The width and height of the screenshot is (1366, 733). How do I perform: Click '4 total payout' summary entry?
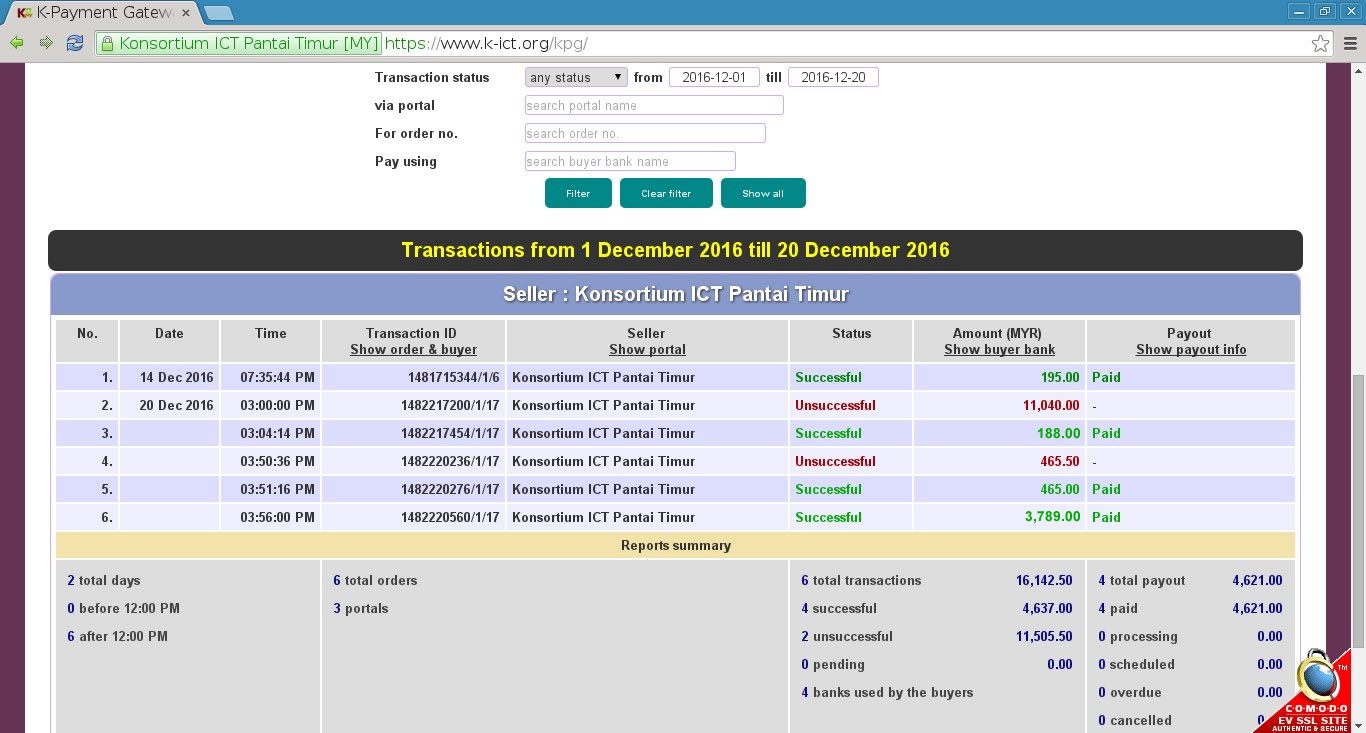point(1142,580)
